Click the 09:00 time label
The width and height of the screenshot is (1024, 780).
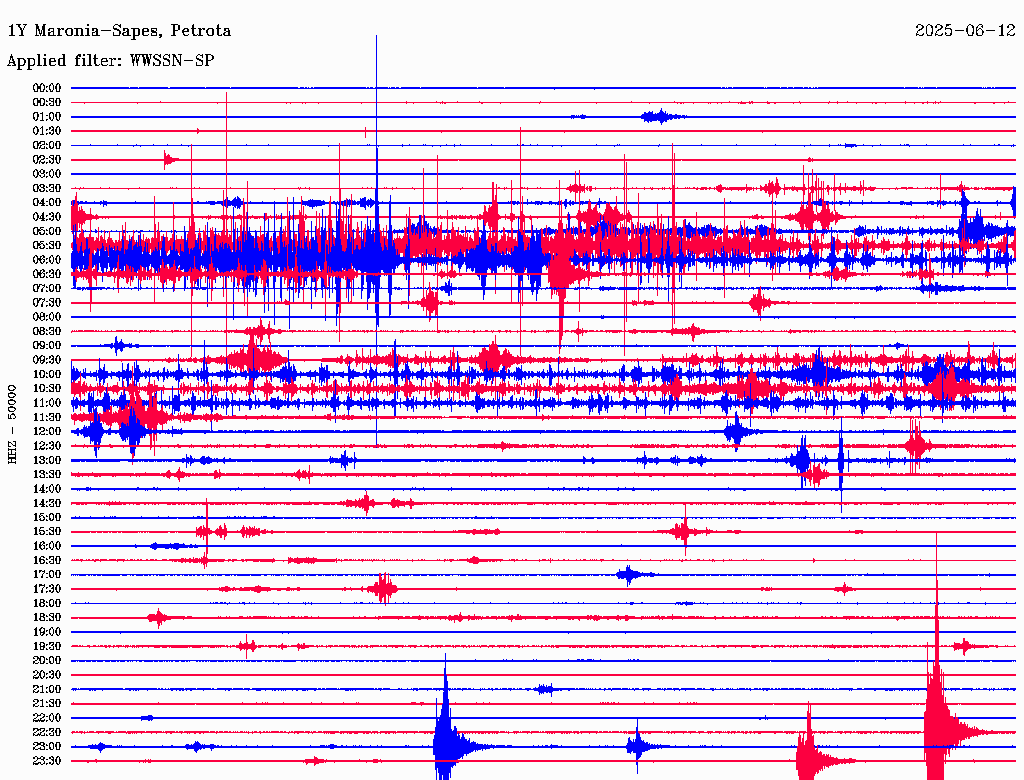(47, 346)
